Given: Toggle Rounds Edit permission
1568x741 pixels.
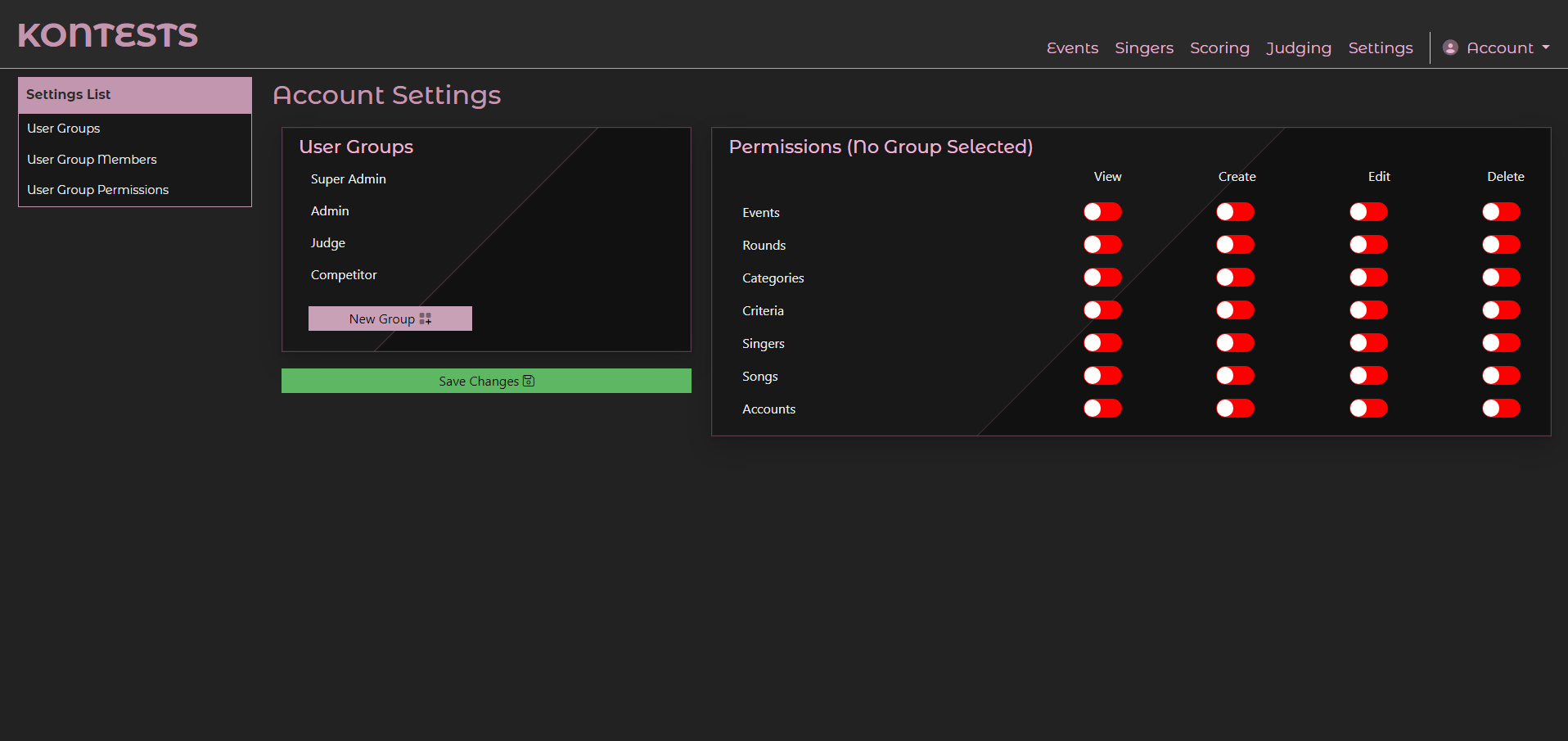Looking at the screenshot, I should (1368, 245).
